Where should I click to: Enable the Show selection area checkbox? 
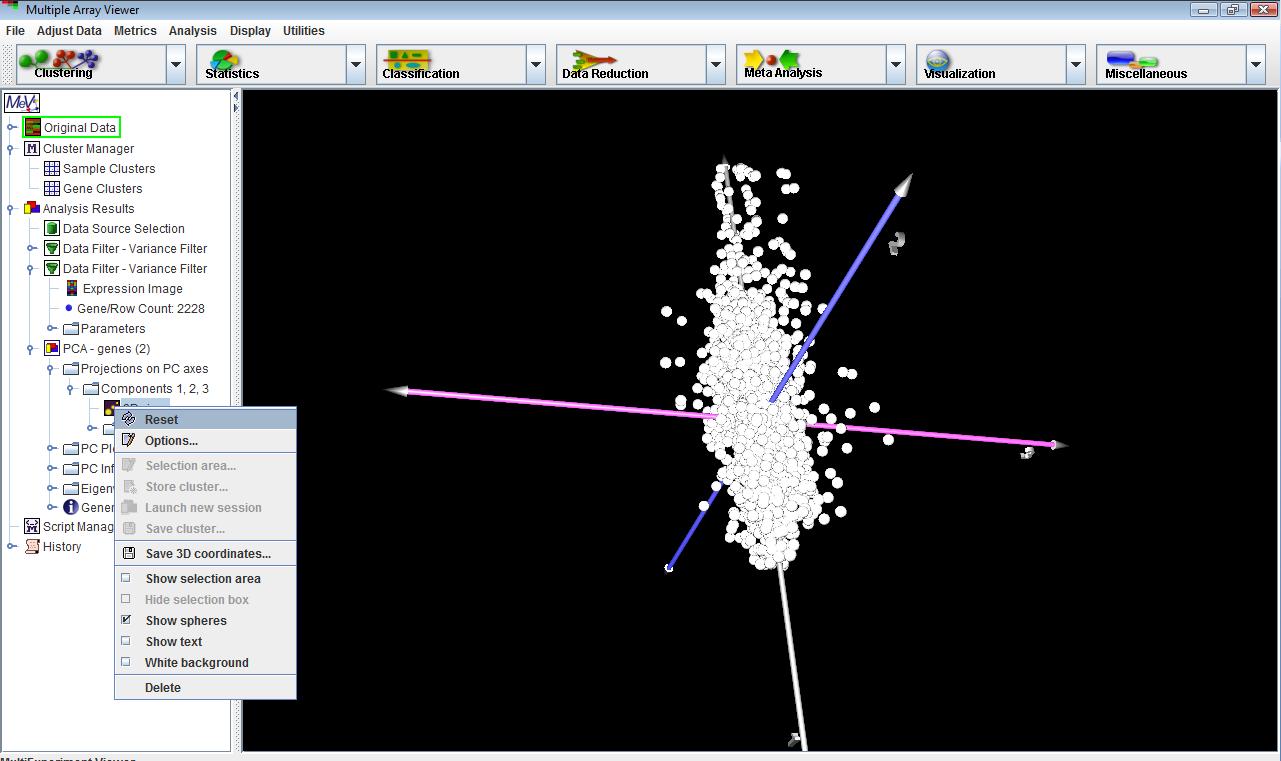pos(126,578)
